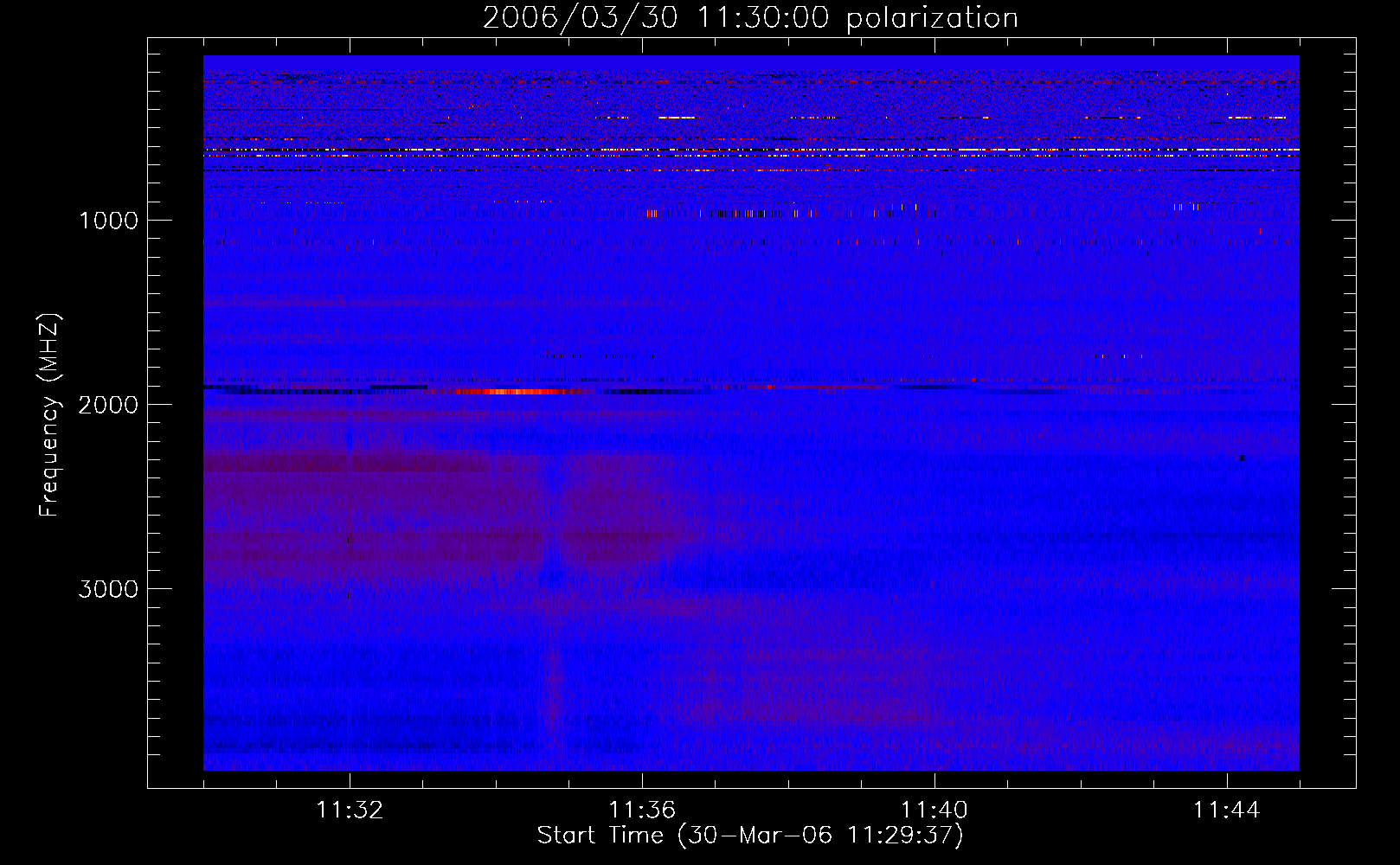Click the 'Frequency (MHZ)' axis label
1400x865 pixels.
50,415
